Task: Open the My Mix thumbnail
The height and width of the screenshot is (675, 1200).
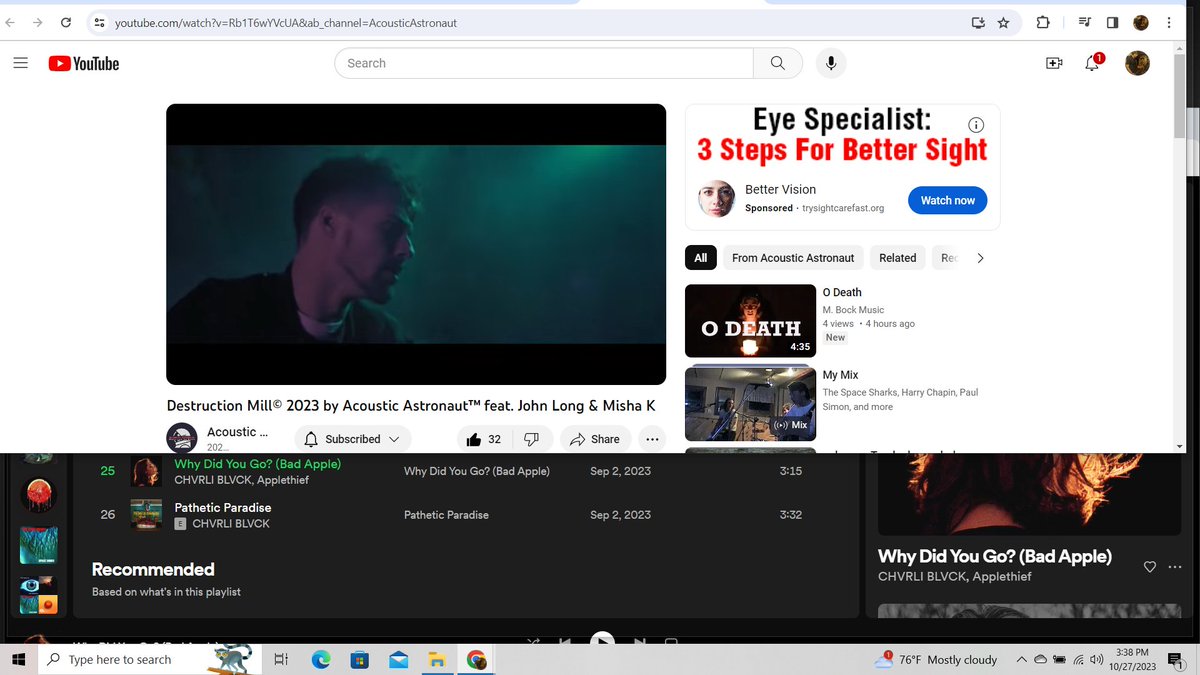Action: [x=750, y=403]
